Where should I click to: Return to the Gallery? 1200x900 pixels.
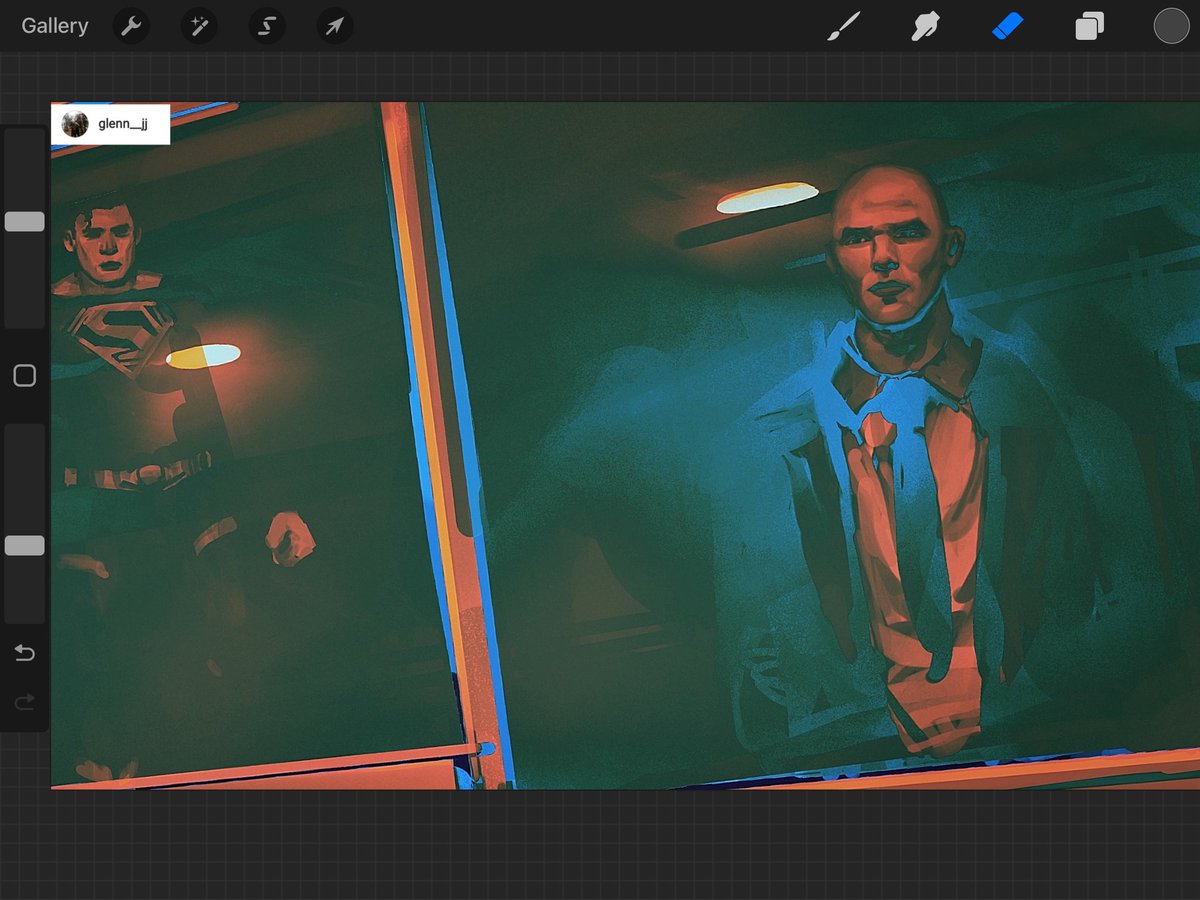pyautogui.click(x=55, y=26)
